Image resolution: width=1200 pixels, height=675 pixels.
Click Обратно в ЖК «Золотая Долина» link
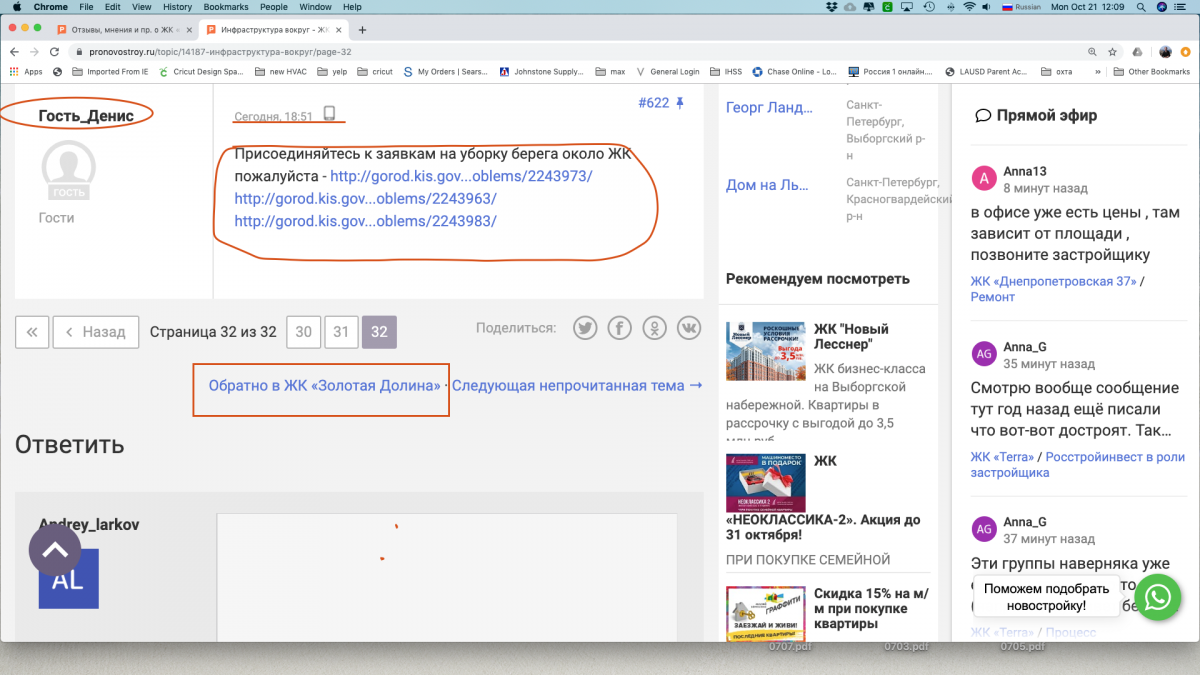click(325, 385)
